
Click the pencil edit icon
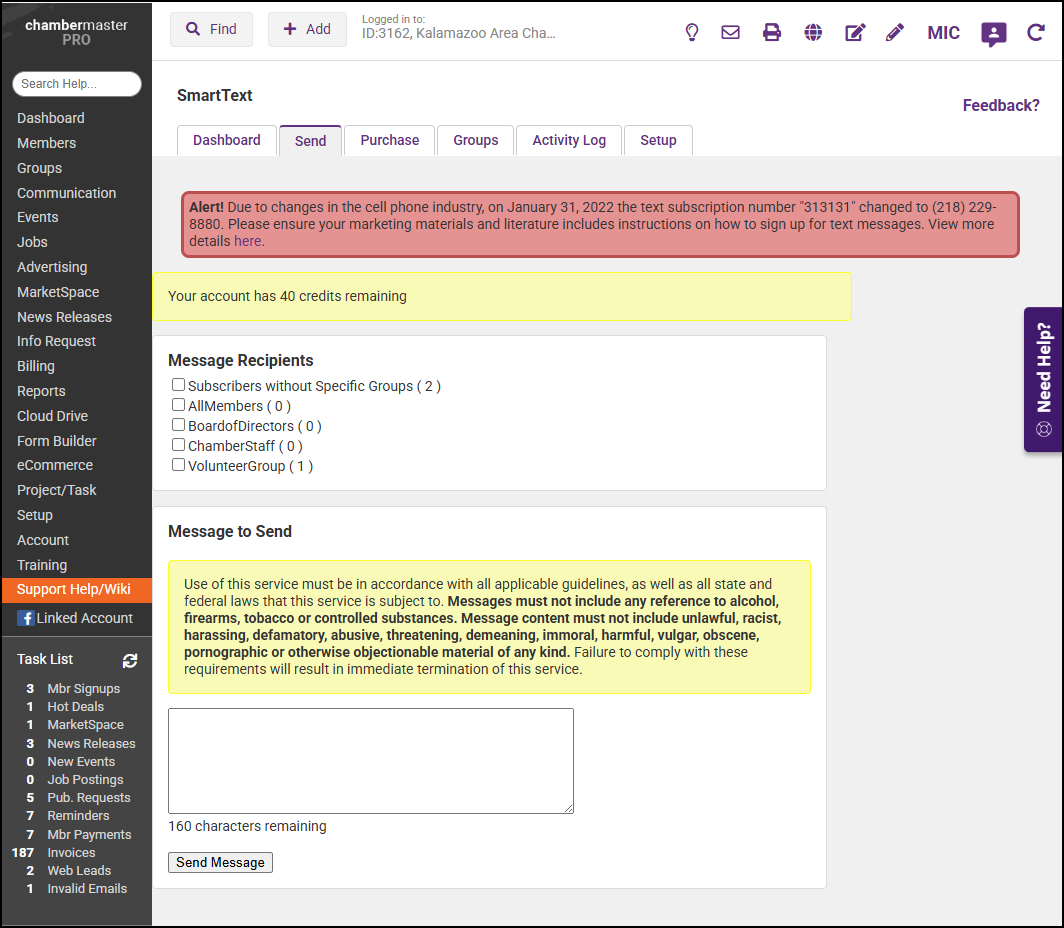(895, 32)
